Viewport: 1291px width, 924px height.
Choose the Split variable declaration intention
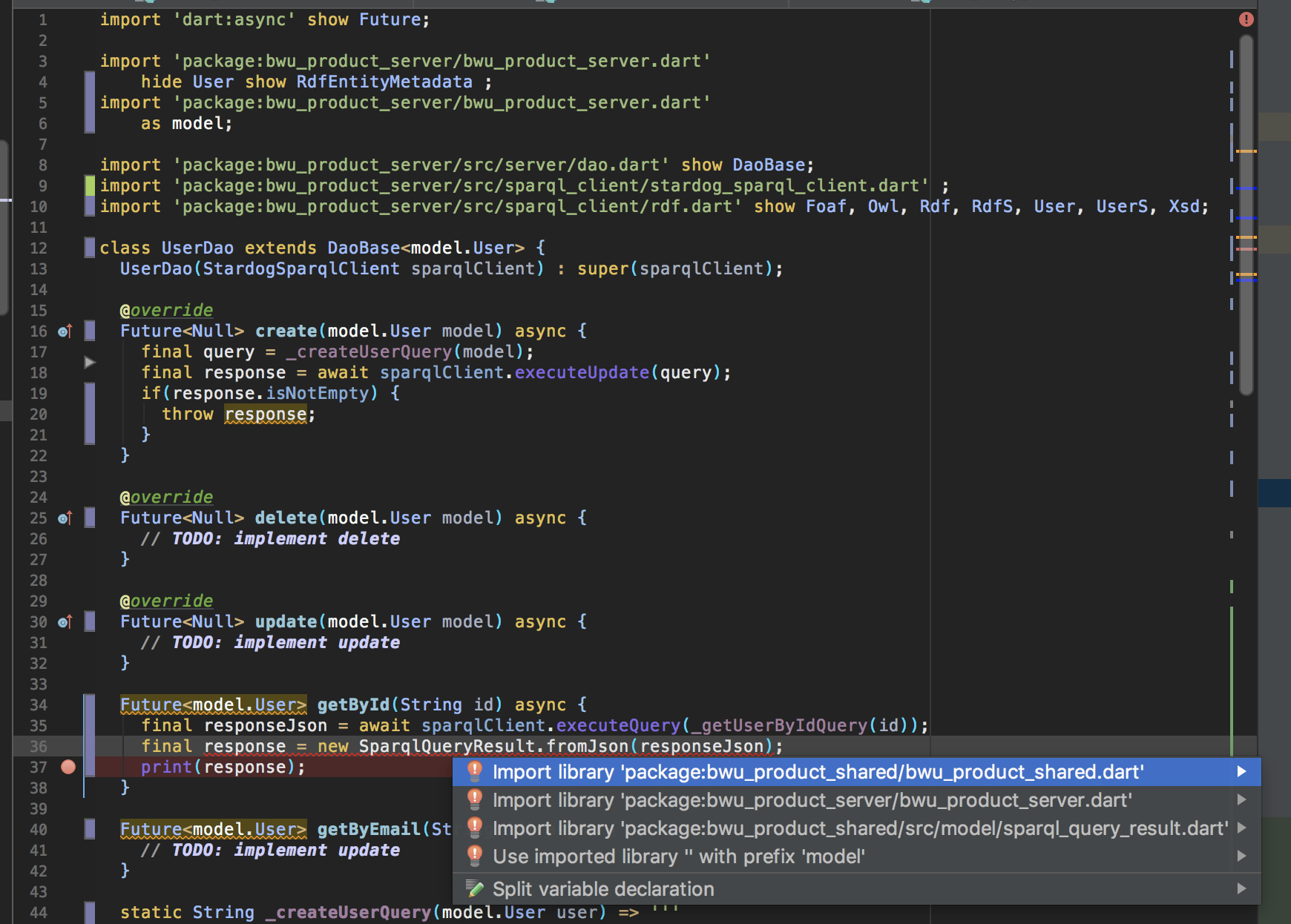point(857,889)
